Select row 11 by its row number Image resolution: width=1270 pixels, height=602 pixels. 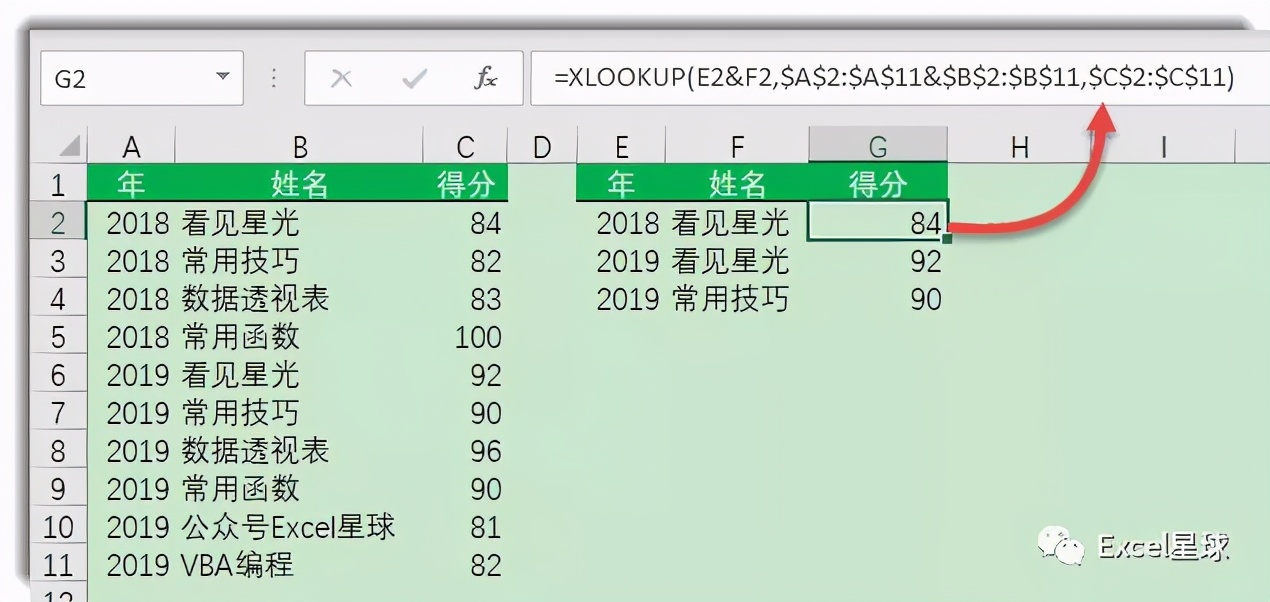coord(60,565)
